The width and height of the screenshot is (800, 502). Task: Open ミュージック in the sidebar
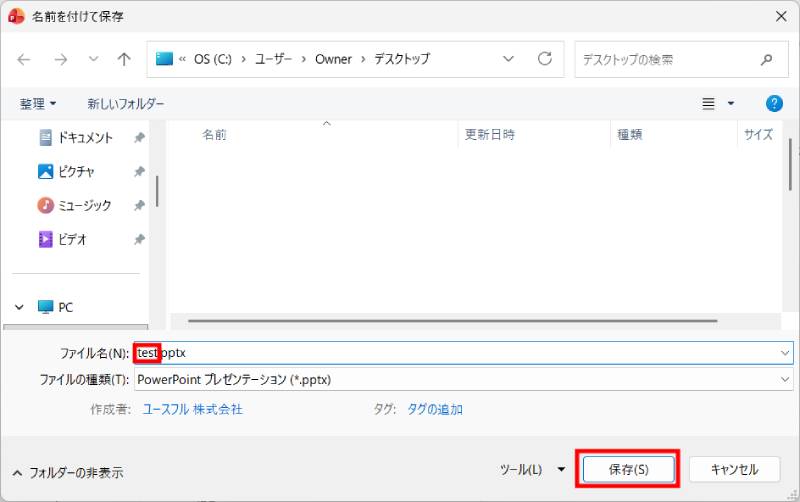(74, 206)
